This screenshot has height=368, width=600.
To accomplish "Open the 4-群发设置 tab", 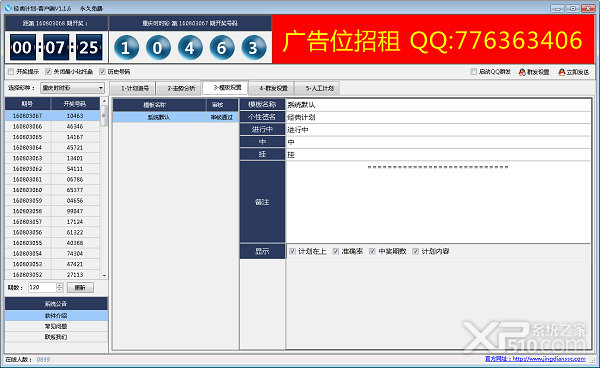I will pyautogui.click(x=271, y=88).
